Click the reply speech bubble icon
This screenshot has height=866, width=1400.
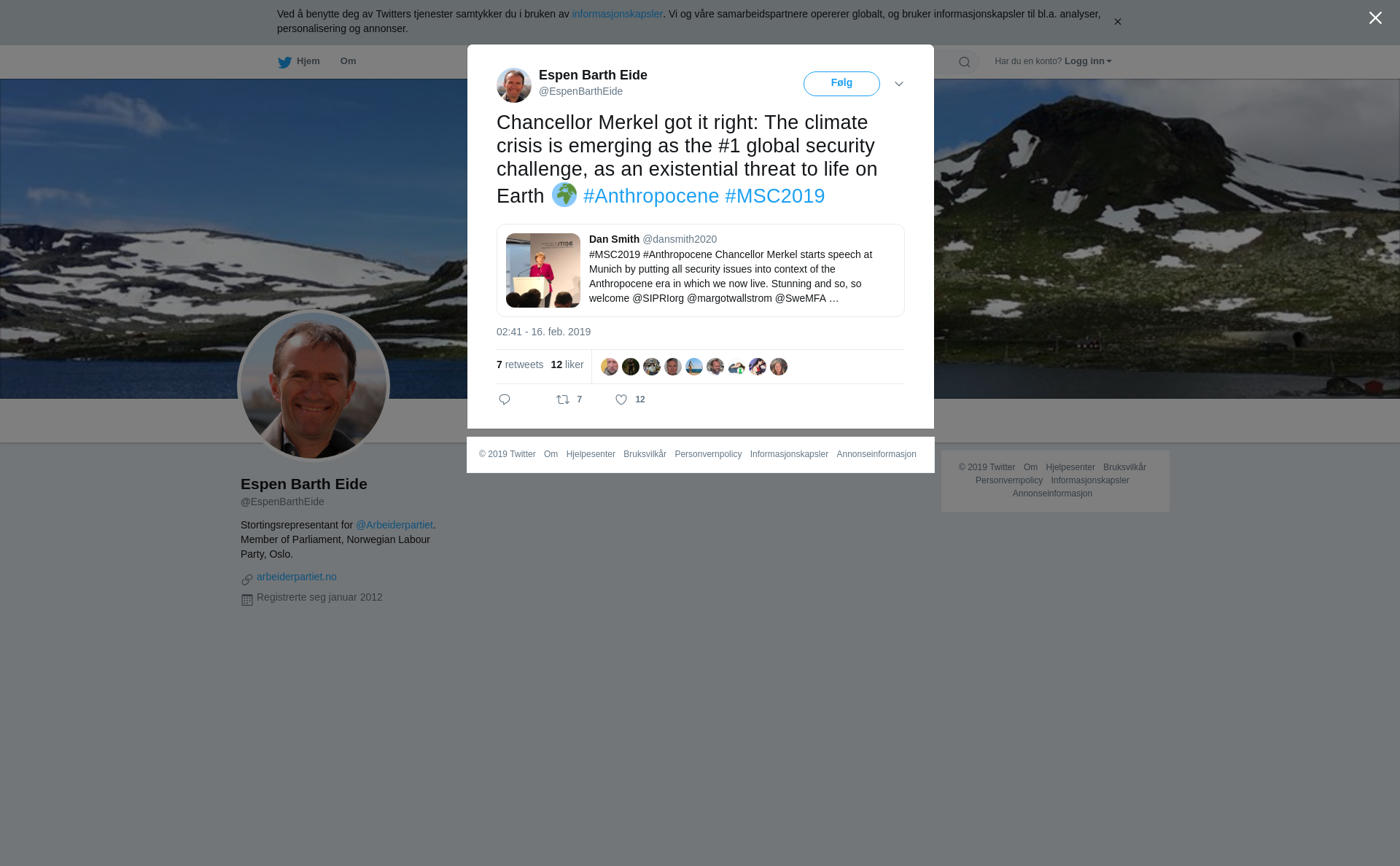pos(505,399)
